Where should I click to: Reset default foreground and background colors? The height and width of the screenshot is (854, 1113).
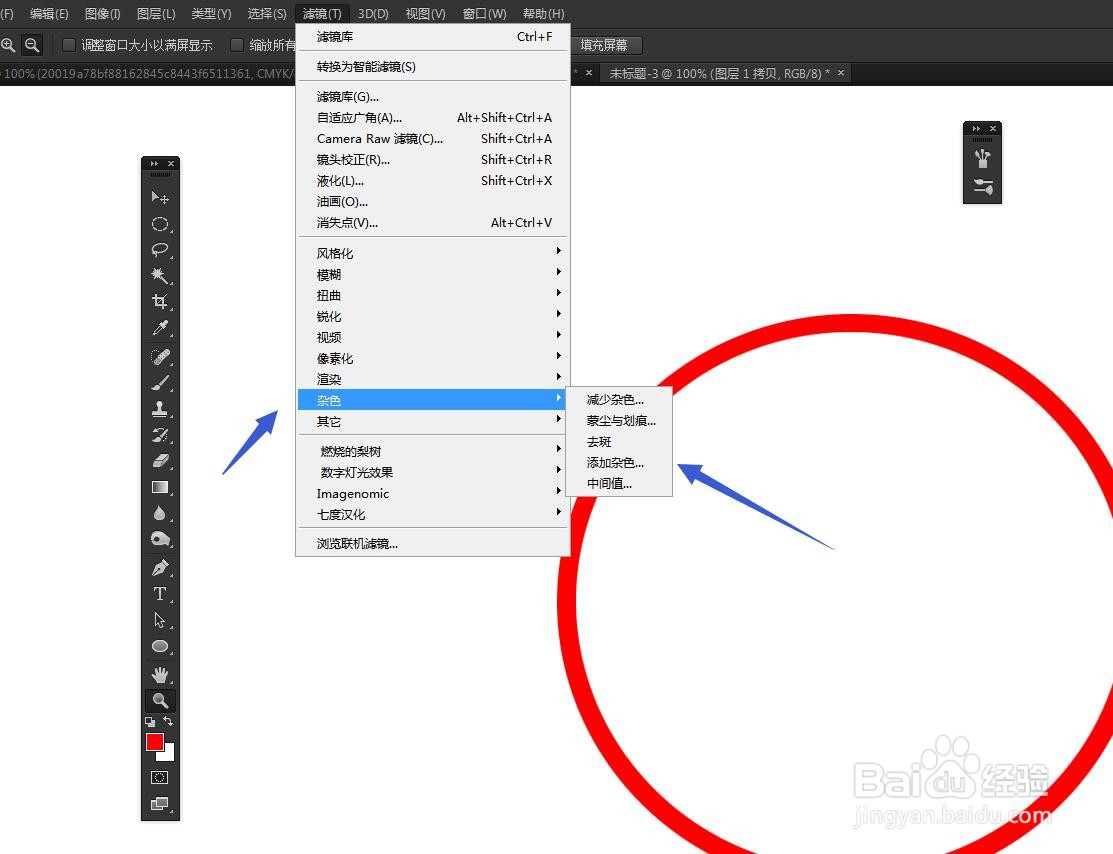pos(150,722)
